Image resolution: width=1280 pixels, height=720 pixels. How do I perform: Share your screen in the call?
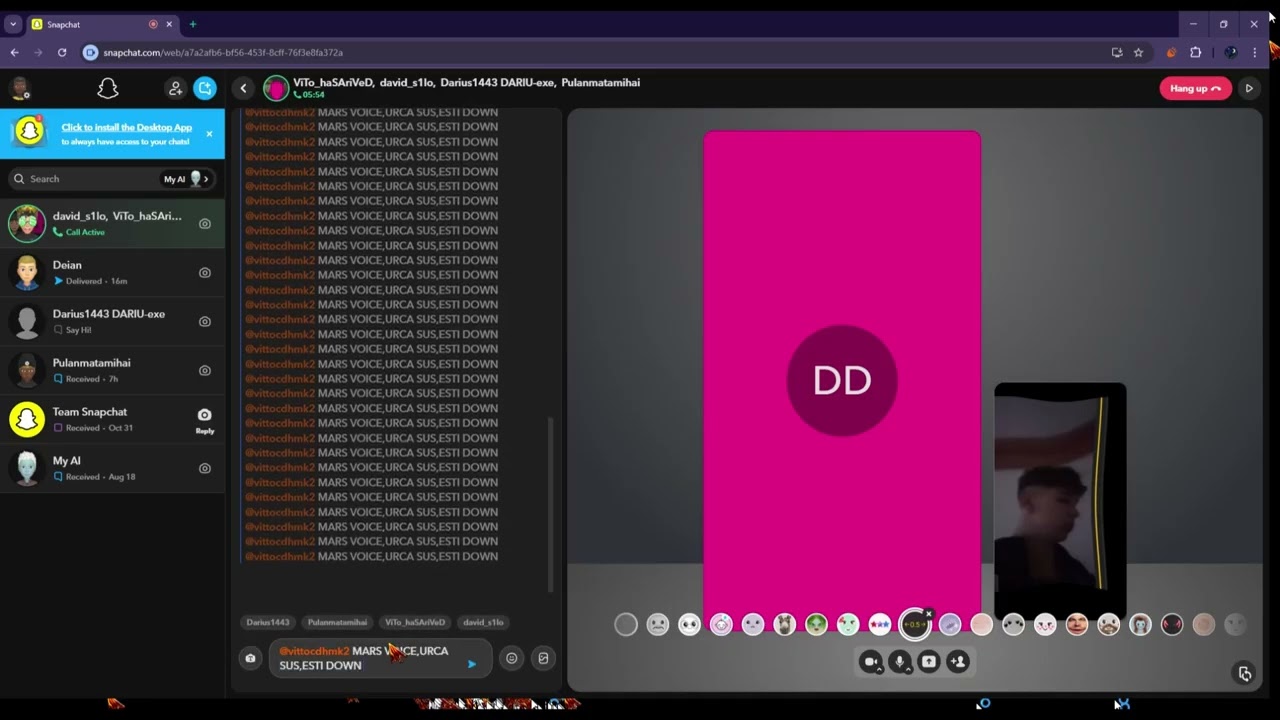[929, 662]
